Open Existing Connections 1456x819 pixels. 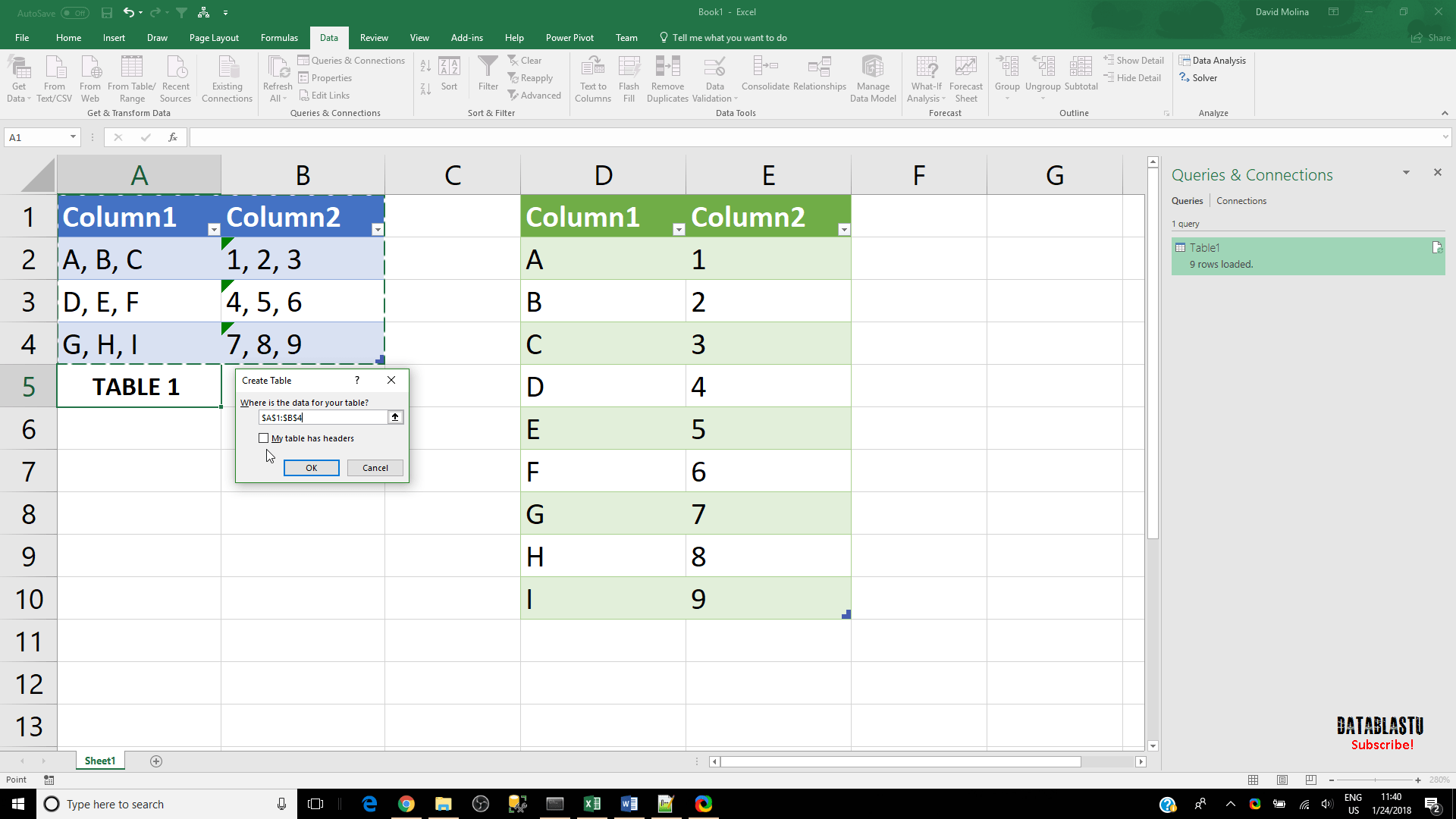227,78
